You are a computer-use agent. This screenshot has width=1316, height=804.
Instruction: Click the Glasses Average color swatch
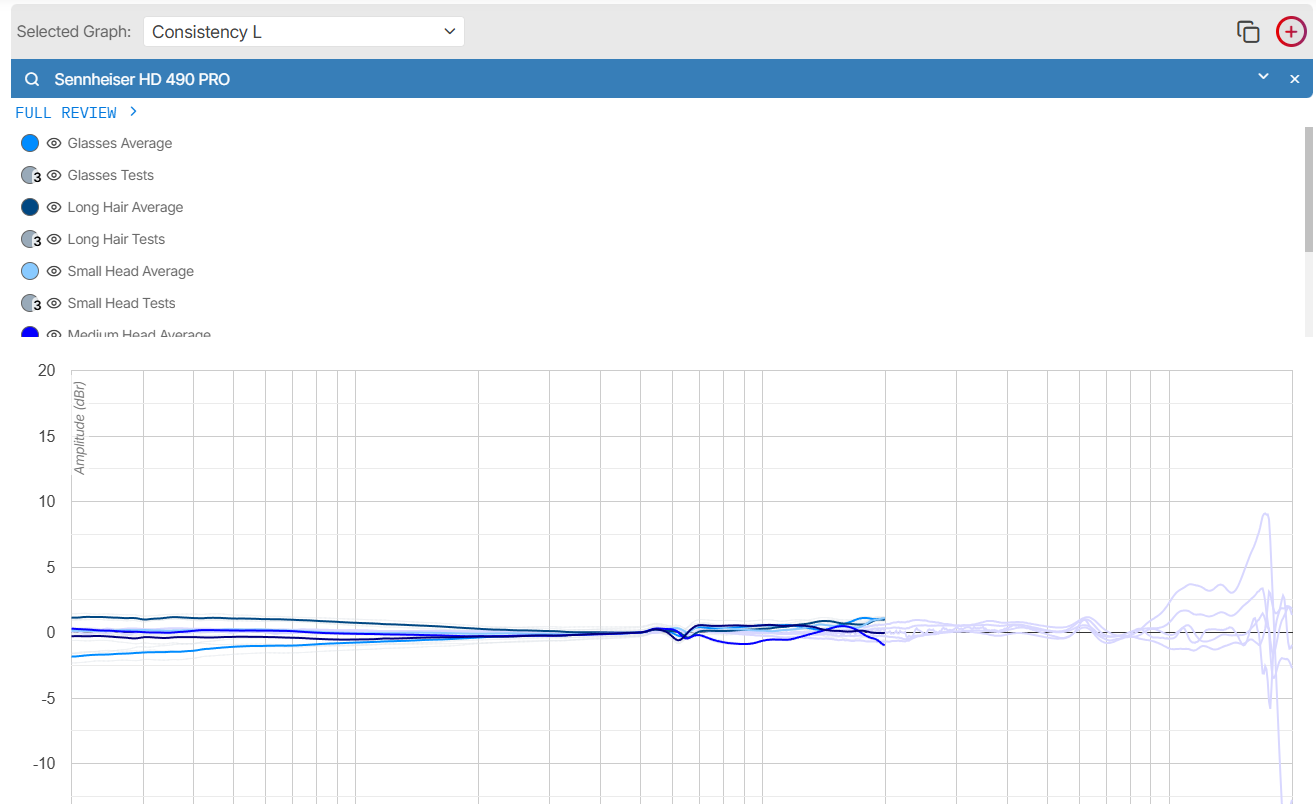[x=30, y=143]
